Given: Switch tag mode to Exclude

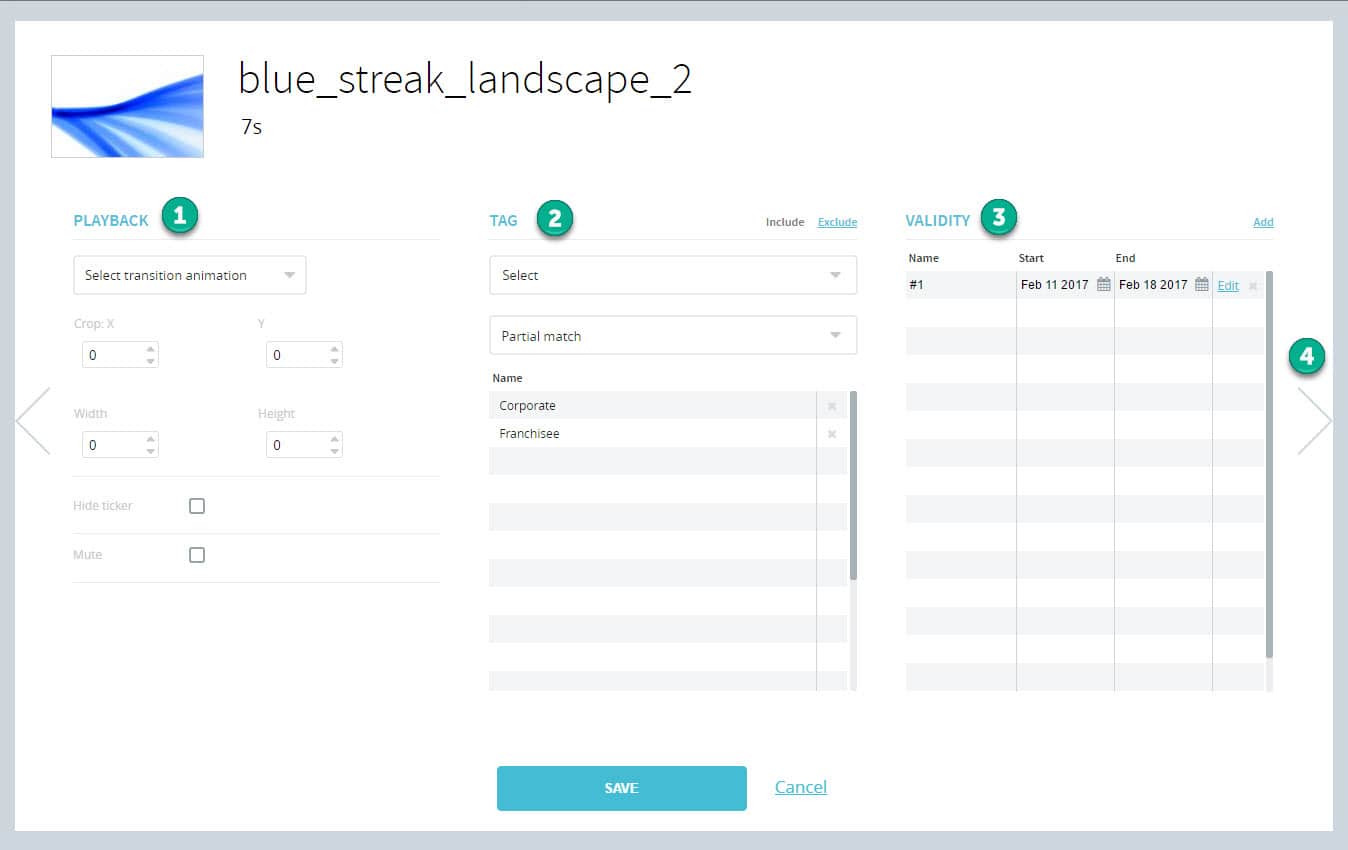Looking at the screenshot, I should [837, 222].
